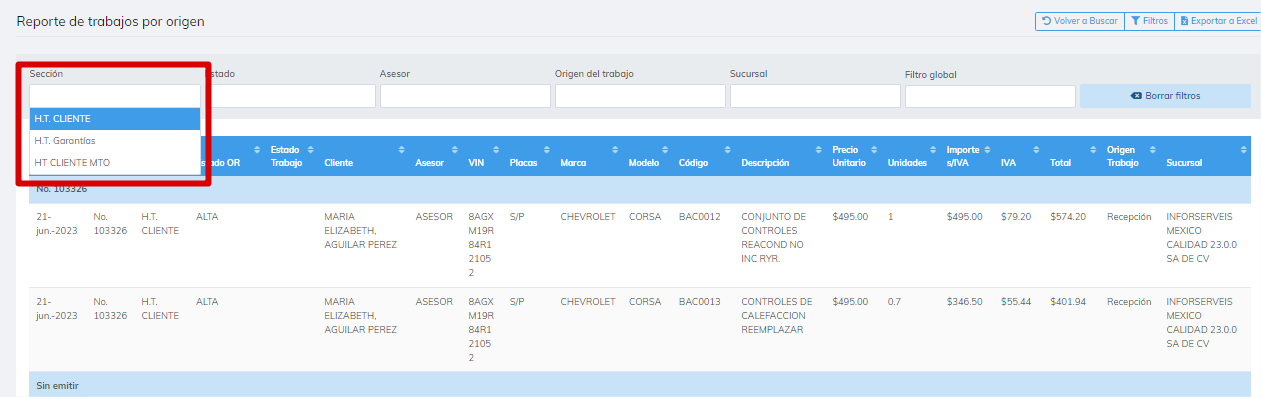The width and height of the screenshot is (1261, 397).
Task: Select the Sin emitir group row
Action: click(x=640, y=385)
